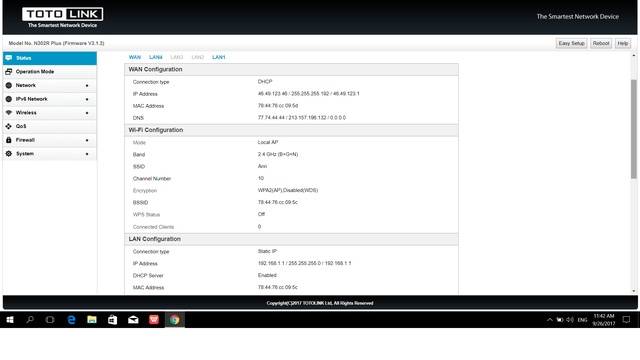
Task: Click the Reboot button
Action: [601, 43]
